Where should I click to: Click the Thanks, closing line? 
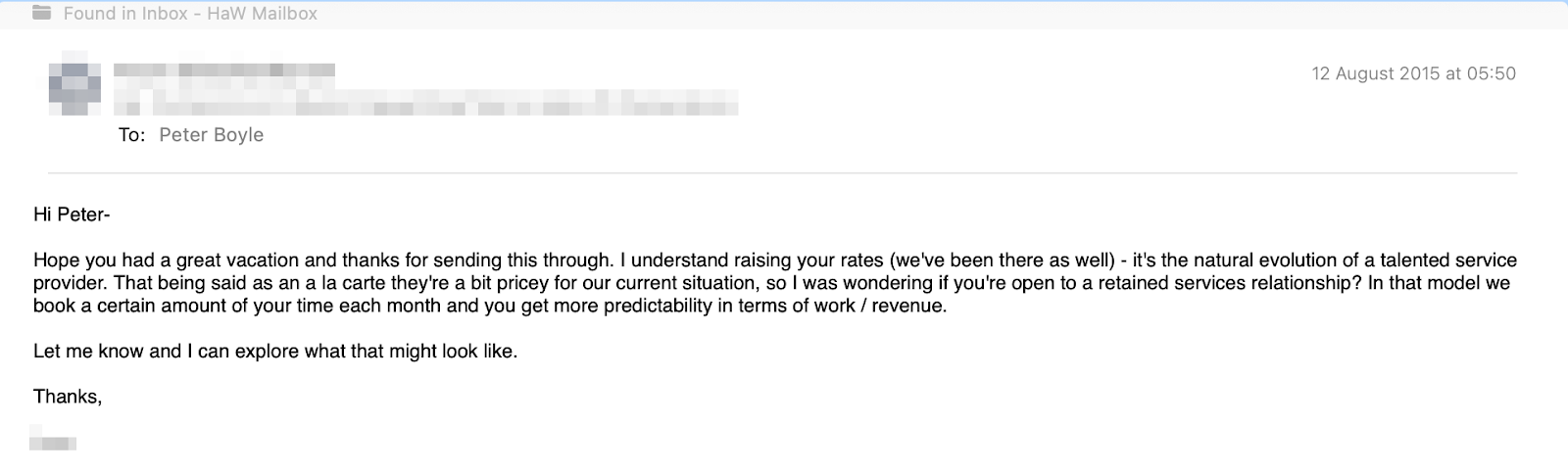pos(68,397)
